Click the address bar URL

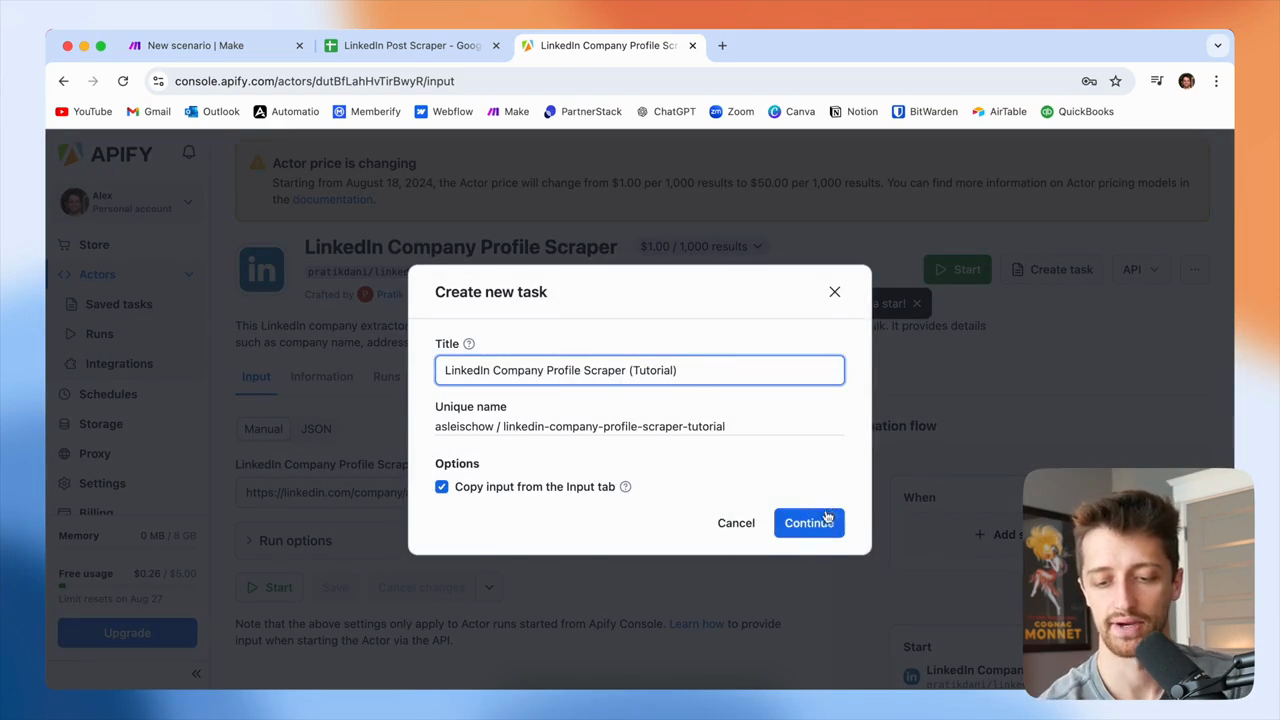[x=314, y=81]
